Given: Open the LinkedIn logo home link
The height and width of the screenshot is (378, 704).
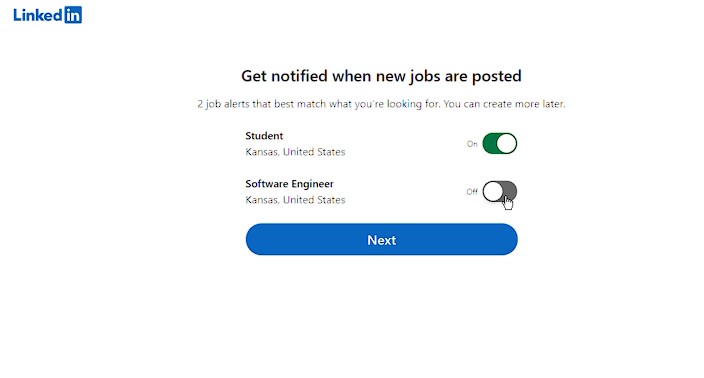Looking at the screenshot, I should point(48,15).
